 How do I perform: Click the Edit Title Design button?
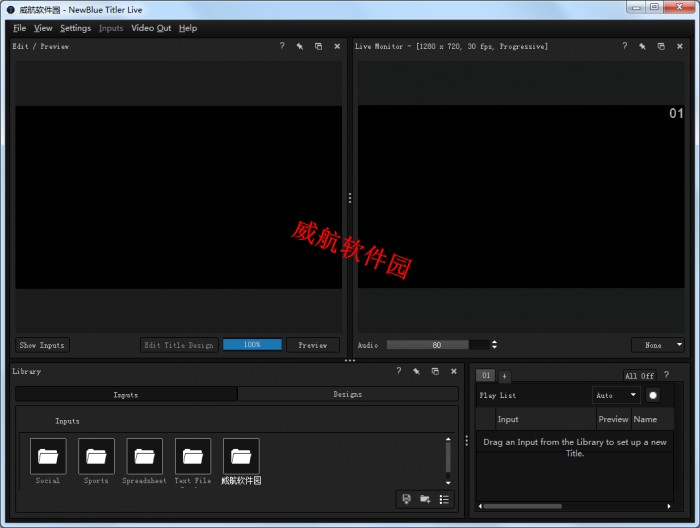(x=179, y=345)
